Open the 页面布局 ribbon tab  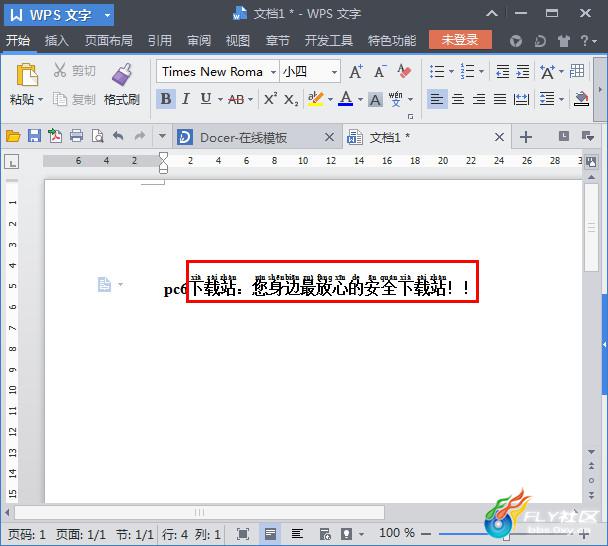pyautogui.click(x=109, y=40)
